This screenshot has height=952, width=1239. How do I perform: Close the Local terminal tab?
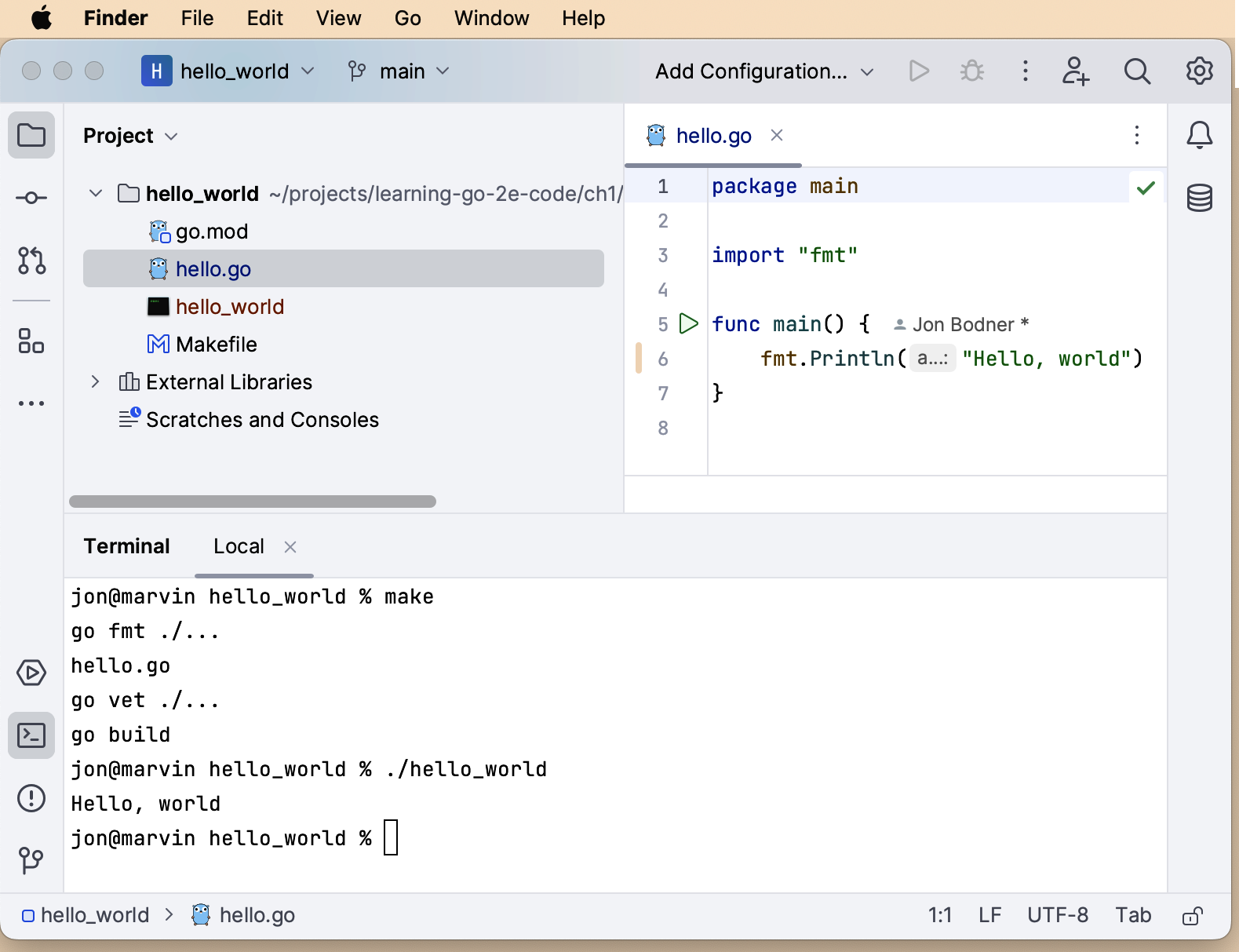pos(290,547)
